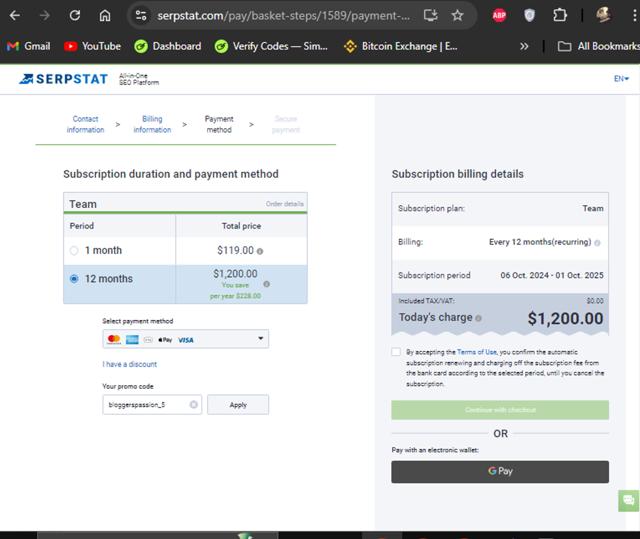Open the ABP Adblock Plus extension
The height and width of the screenshot is (539, 640).
pyautogui.click(x=499, y=16)
